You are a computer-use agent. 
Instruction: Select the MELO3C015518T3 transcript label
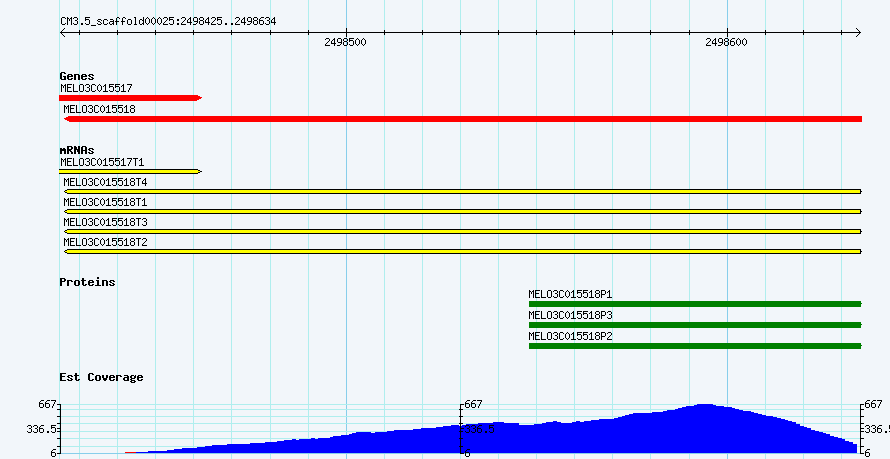pyautogui.click(x=106, y=222)
